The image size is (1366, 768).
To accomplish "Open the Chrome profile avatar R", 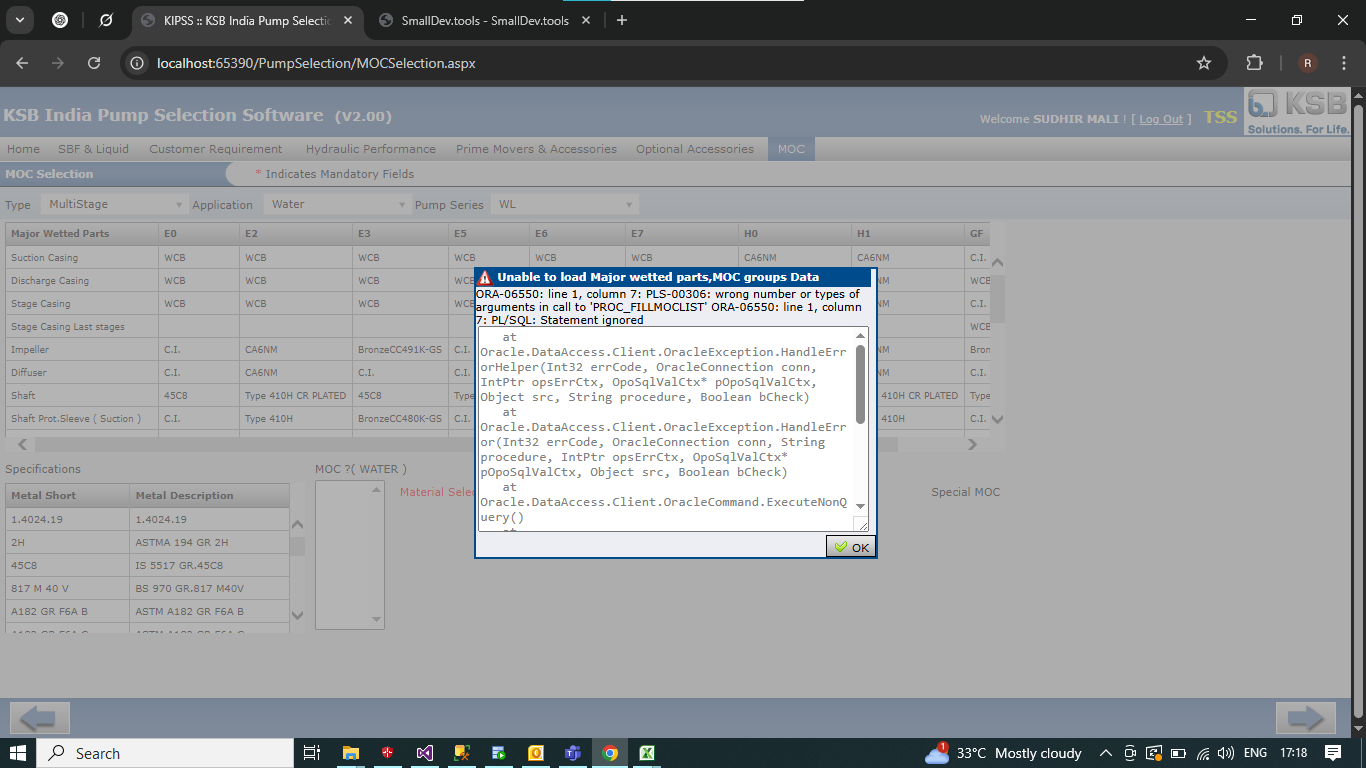I will (x=1308, y=63).
